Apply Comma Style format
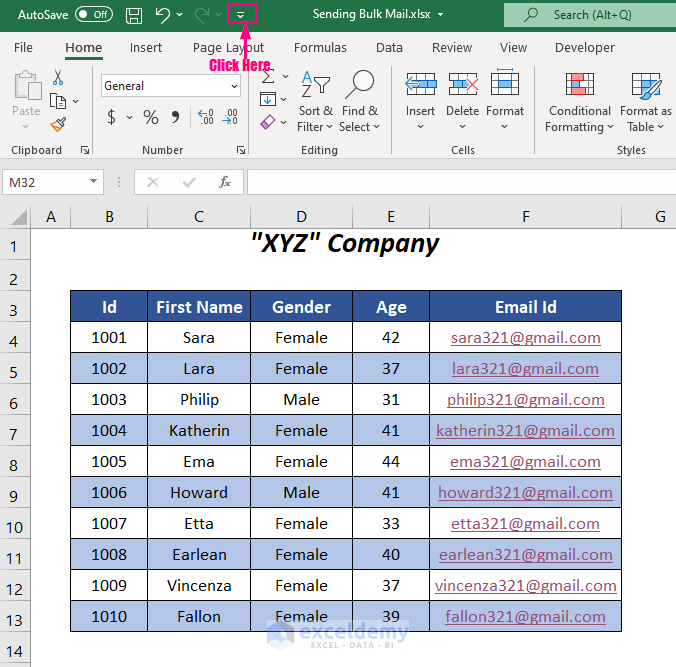The image size is (676, 667). click(175, 117)
